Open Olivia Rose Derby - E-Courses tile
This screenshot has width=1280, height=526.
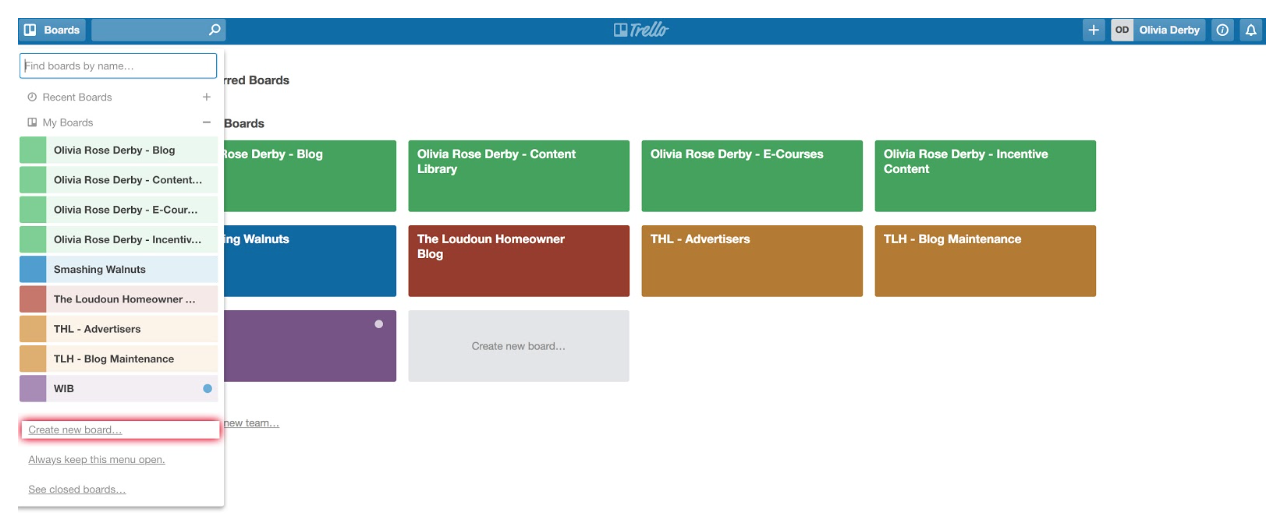coord(752,176)
